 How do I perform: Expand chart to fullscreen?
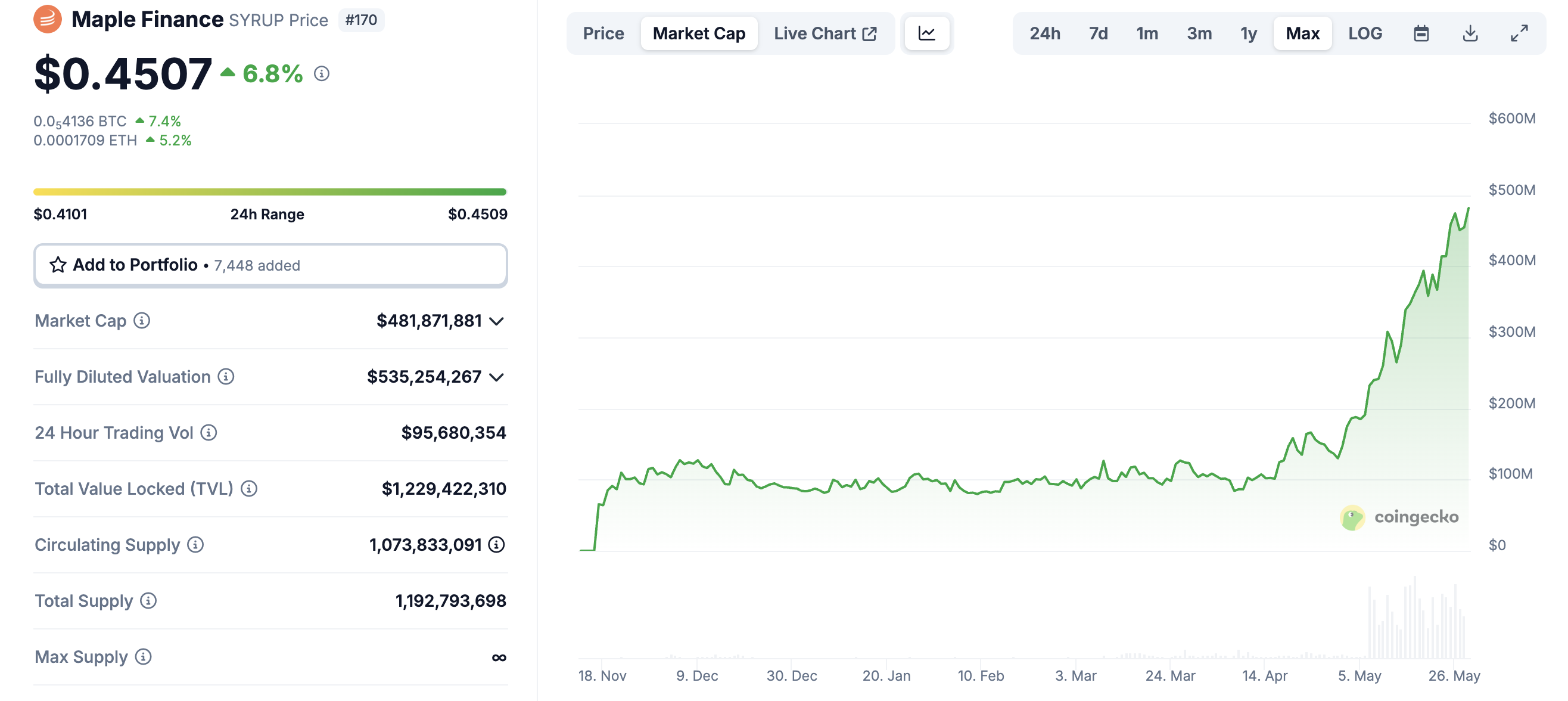point(1519,33)
